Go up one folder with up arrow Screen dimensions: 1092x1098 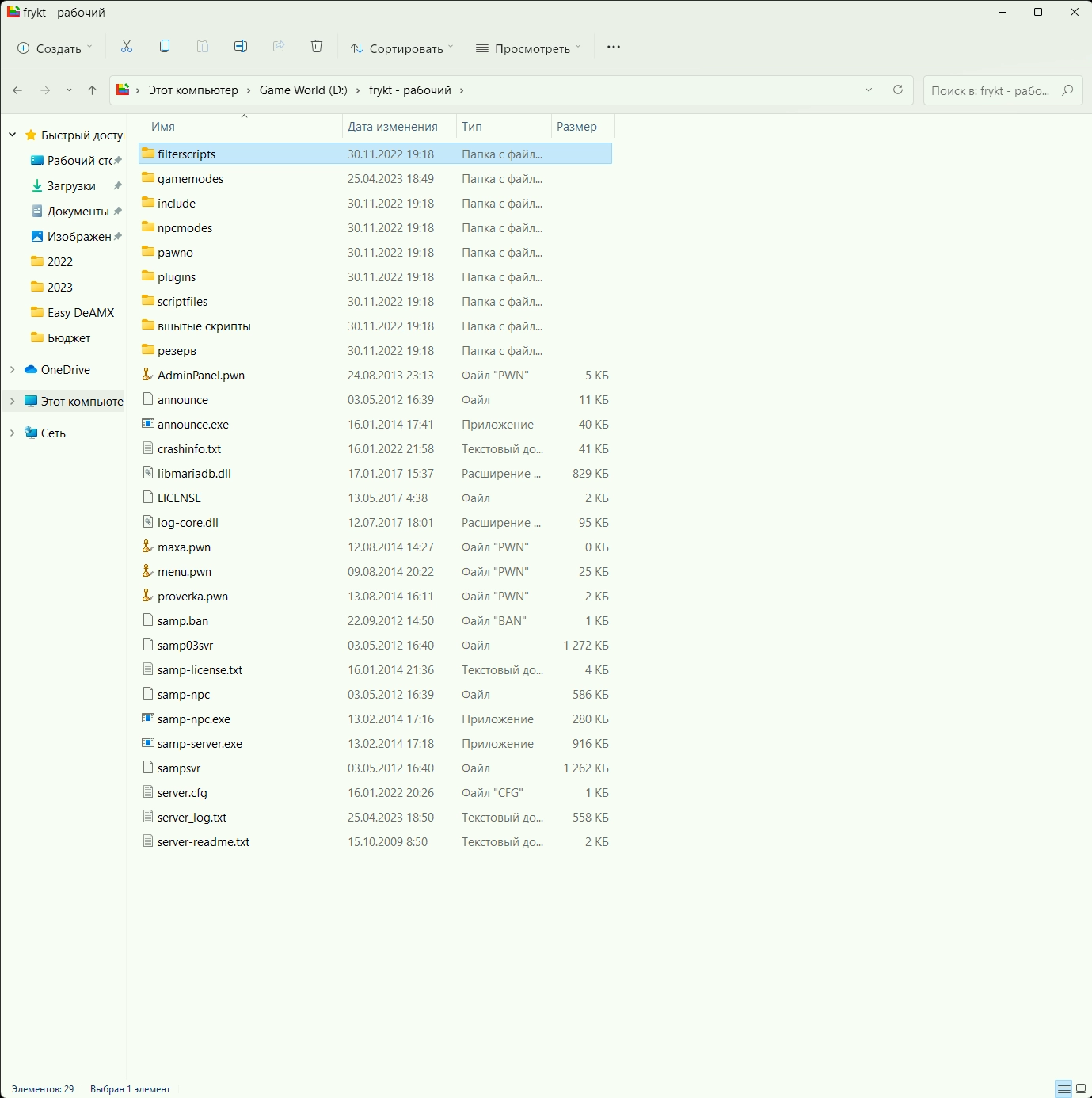tap(92, 90)
